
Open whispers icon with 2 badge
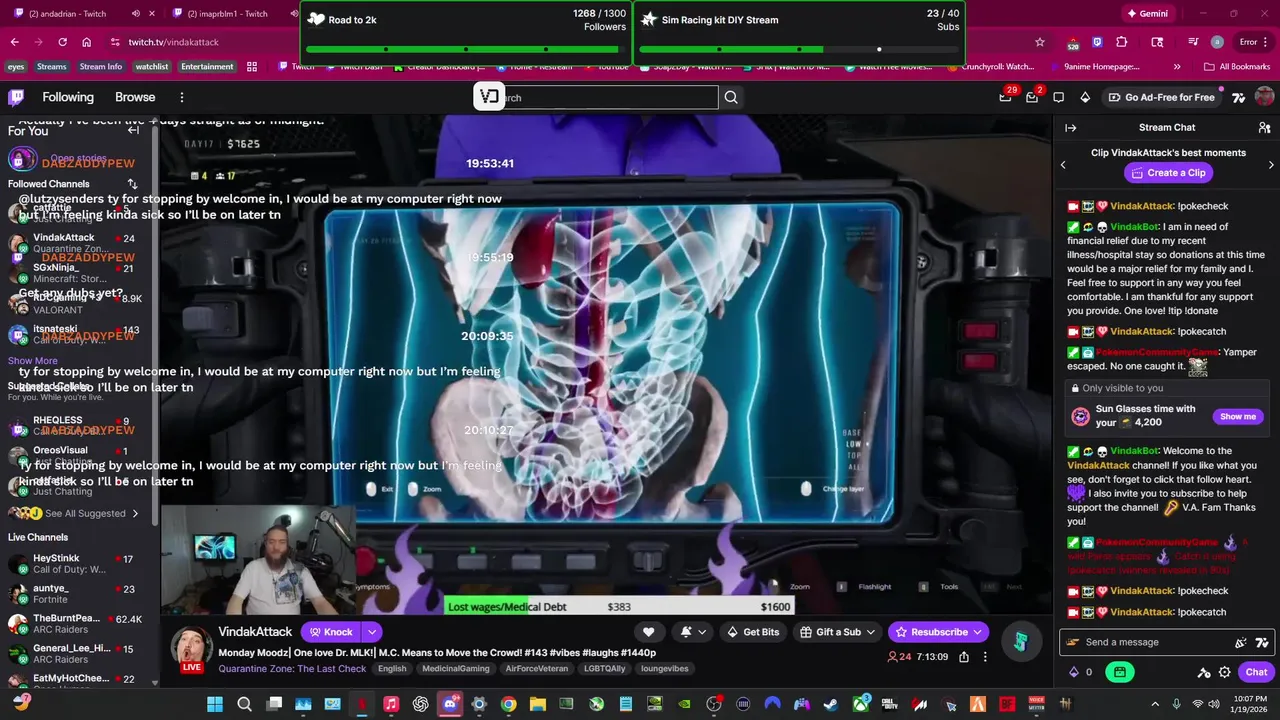pyautogui.click(x=1032, y=97)
